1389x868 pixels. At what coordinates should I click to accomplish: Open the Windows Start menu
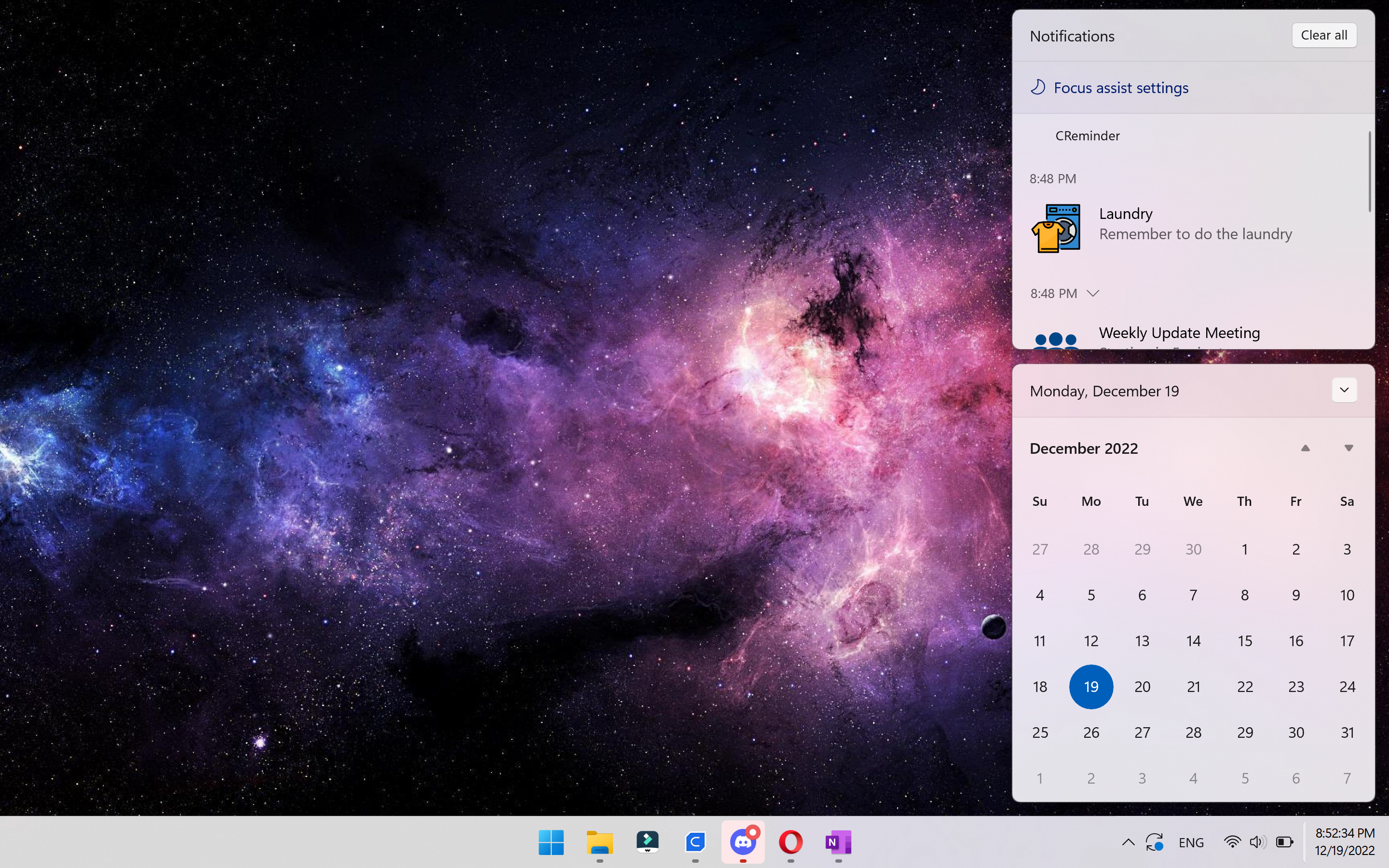pos(551,842)
